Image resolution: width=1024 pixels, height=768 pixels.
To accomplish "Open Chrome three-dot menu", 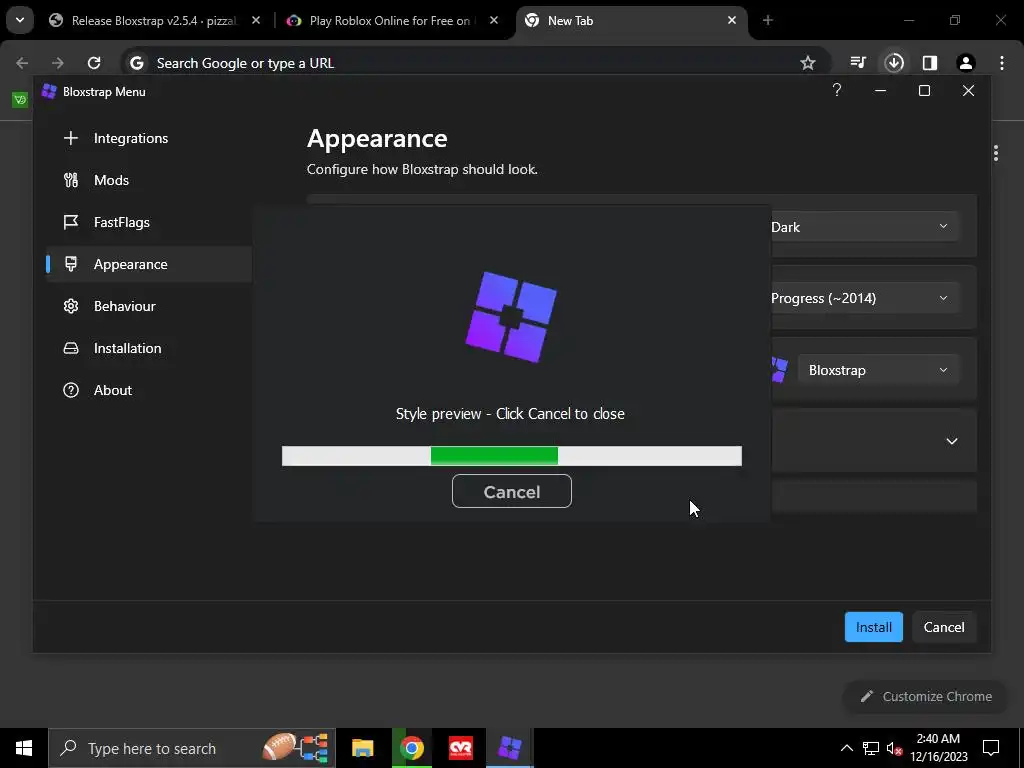I will [1002, 63].
